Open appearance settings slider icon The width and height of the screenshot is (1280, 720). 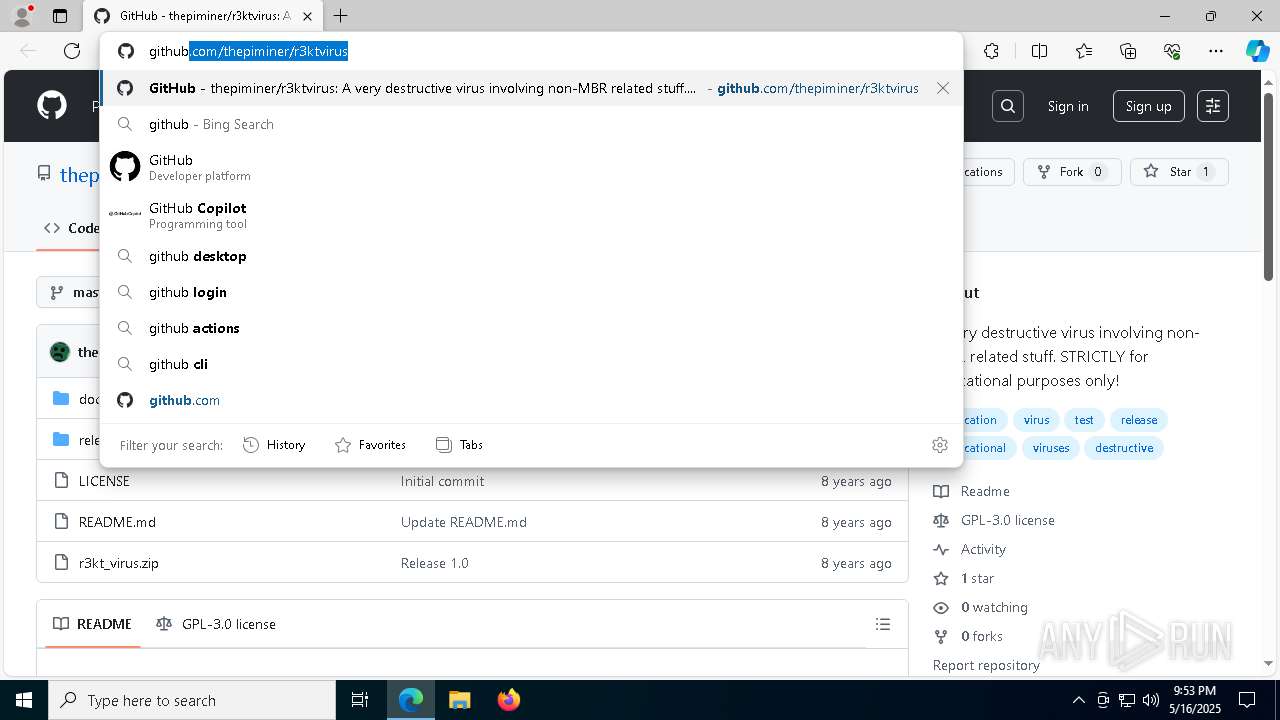click(x=1213, y=106)
